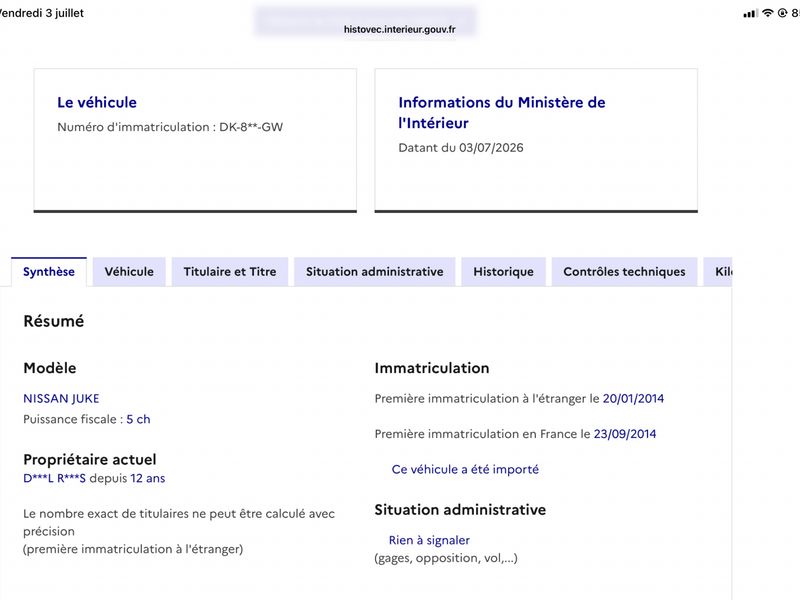Click the French registration date 23/09/2014
This screenshot has height=600, width=800.
(625, 434)
